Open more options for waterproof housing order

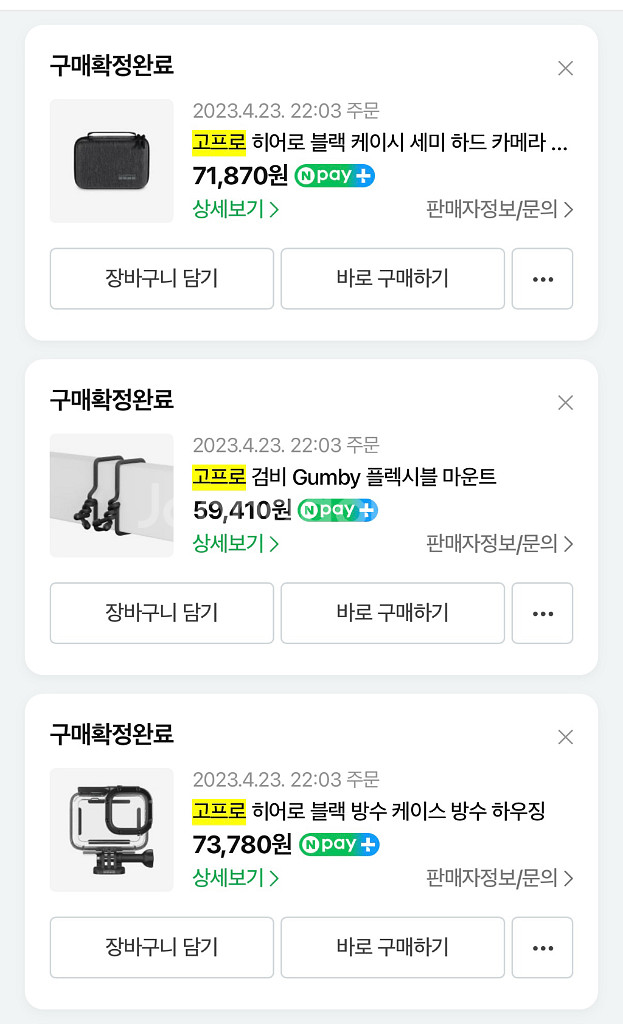click(543, 948)
